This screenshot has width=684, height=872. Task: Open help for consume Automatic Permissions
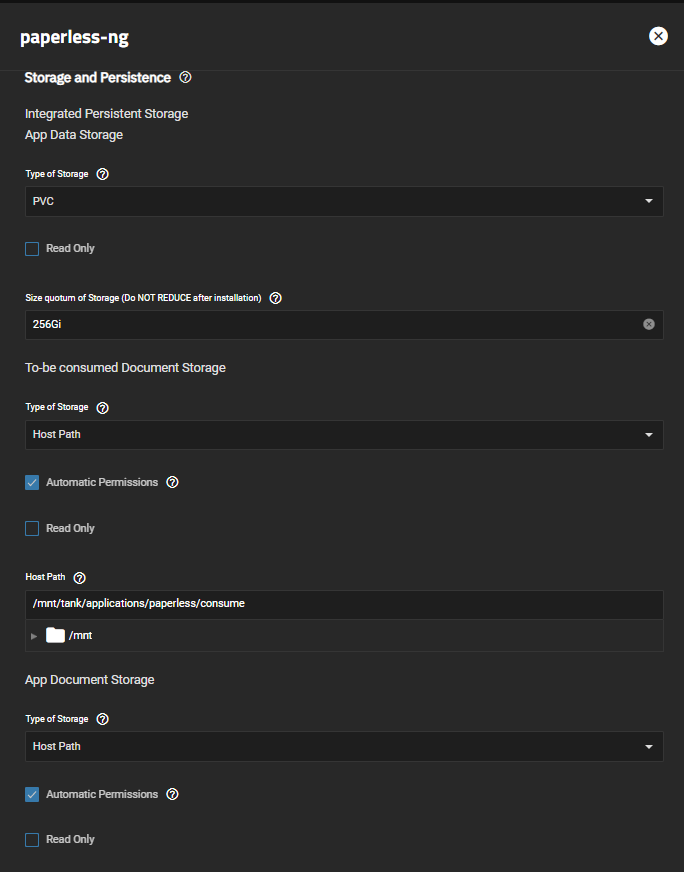tap(172, 482)
